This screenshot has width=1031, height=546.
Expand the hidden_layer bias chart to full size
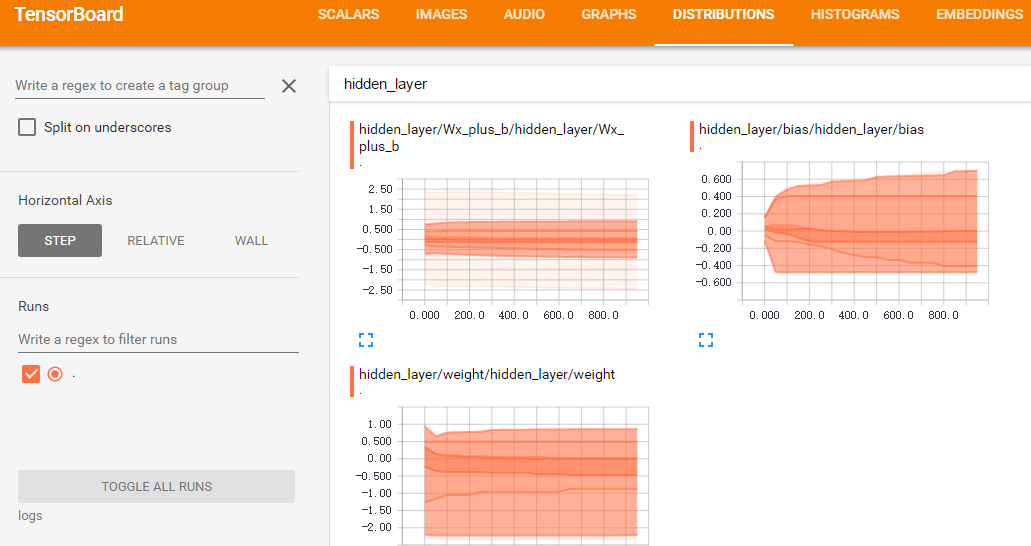[x=706, y=340]
